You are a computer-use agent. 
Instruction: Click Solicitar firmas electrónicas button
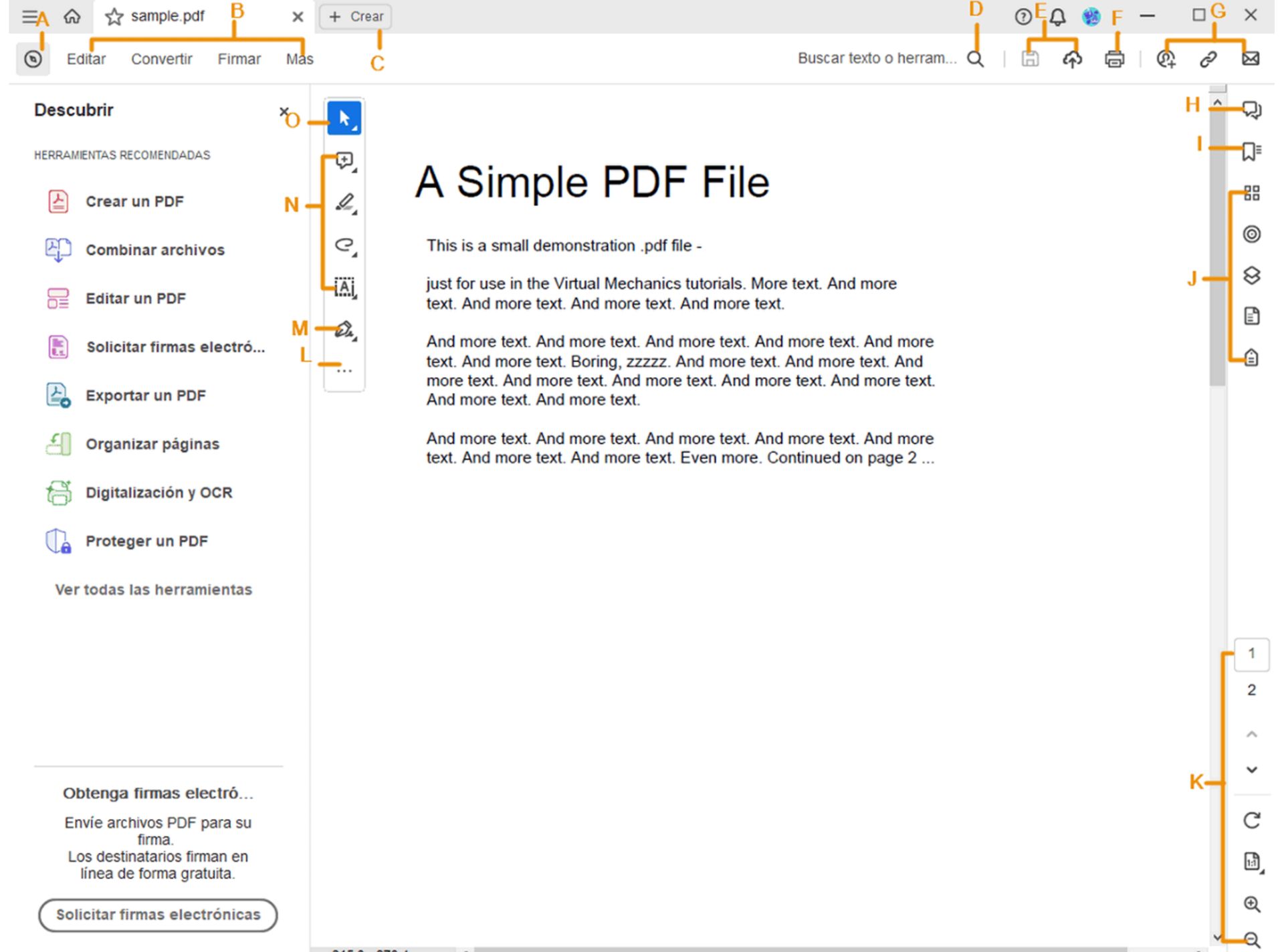click(158, 915)
